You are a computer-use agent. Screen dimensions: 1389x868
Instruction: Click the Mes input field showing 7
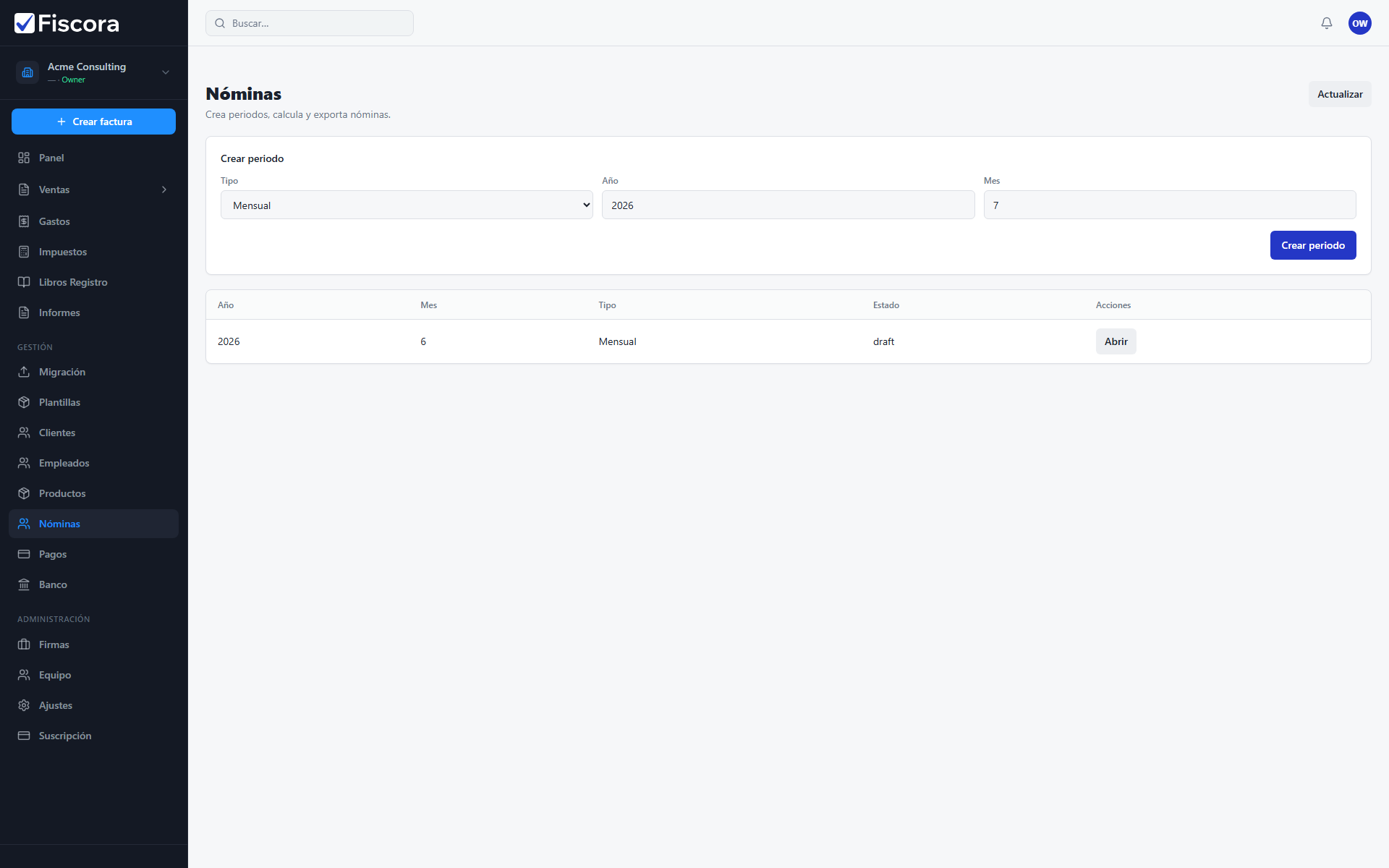tap(1170, 205)
